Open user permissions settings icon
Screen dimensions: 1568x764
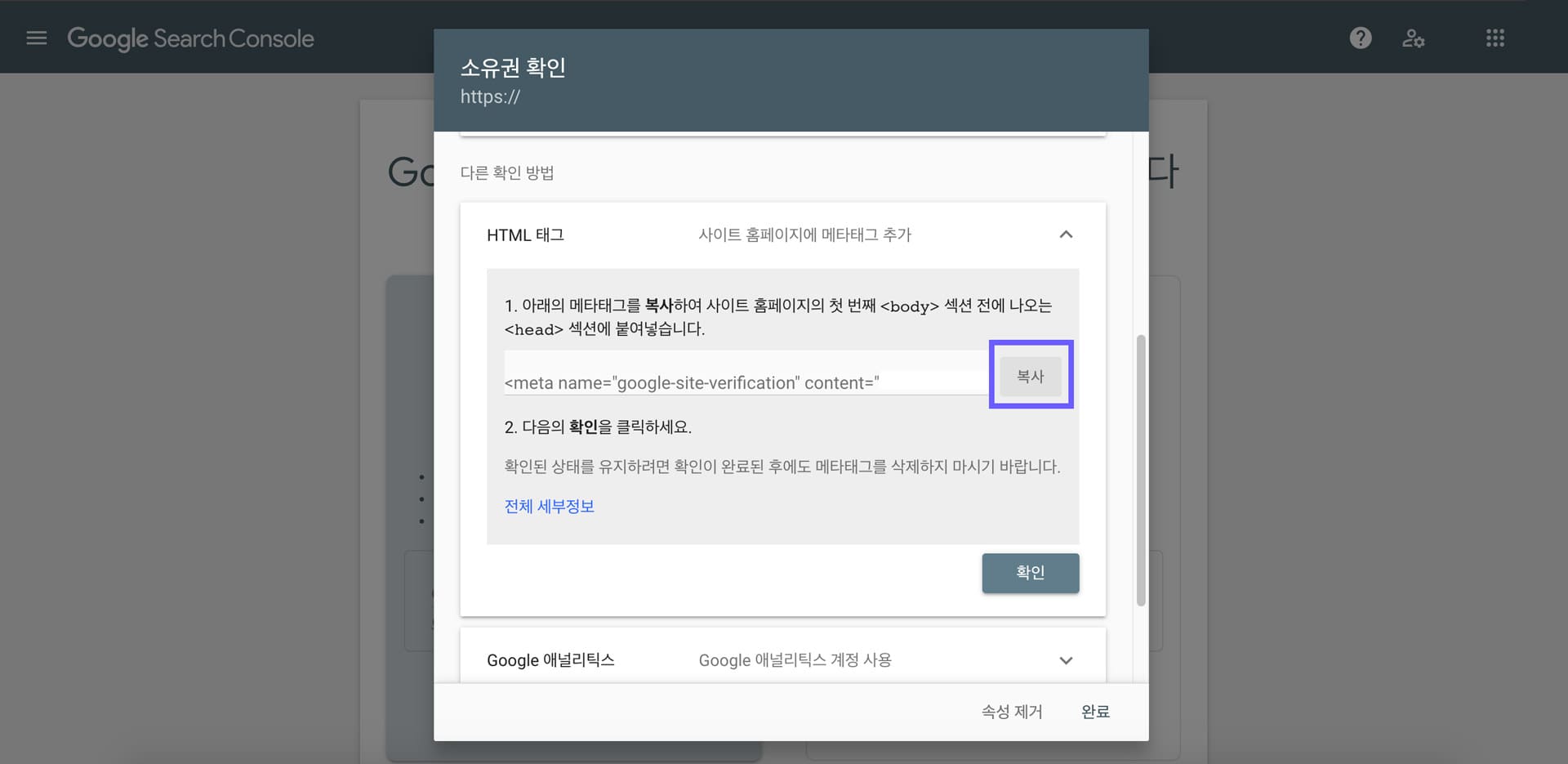[1414, 38]
